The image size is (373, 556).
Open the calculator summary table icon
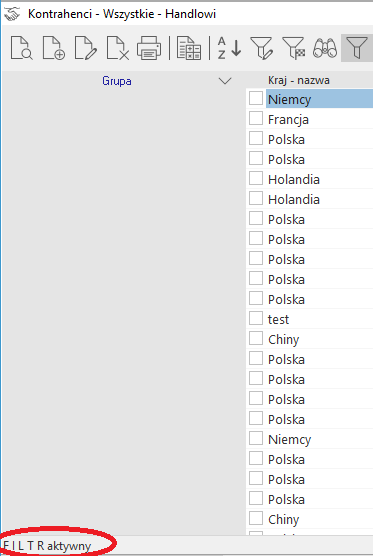click(189, 48)
